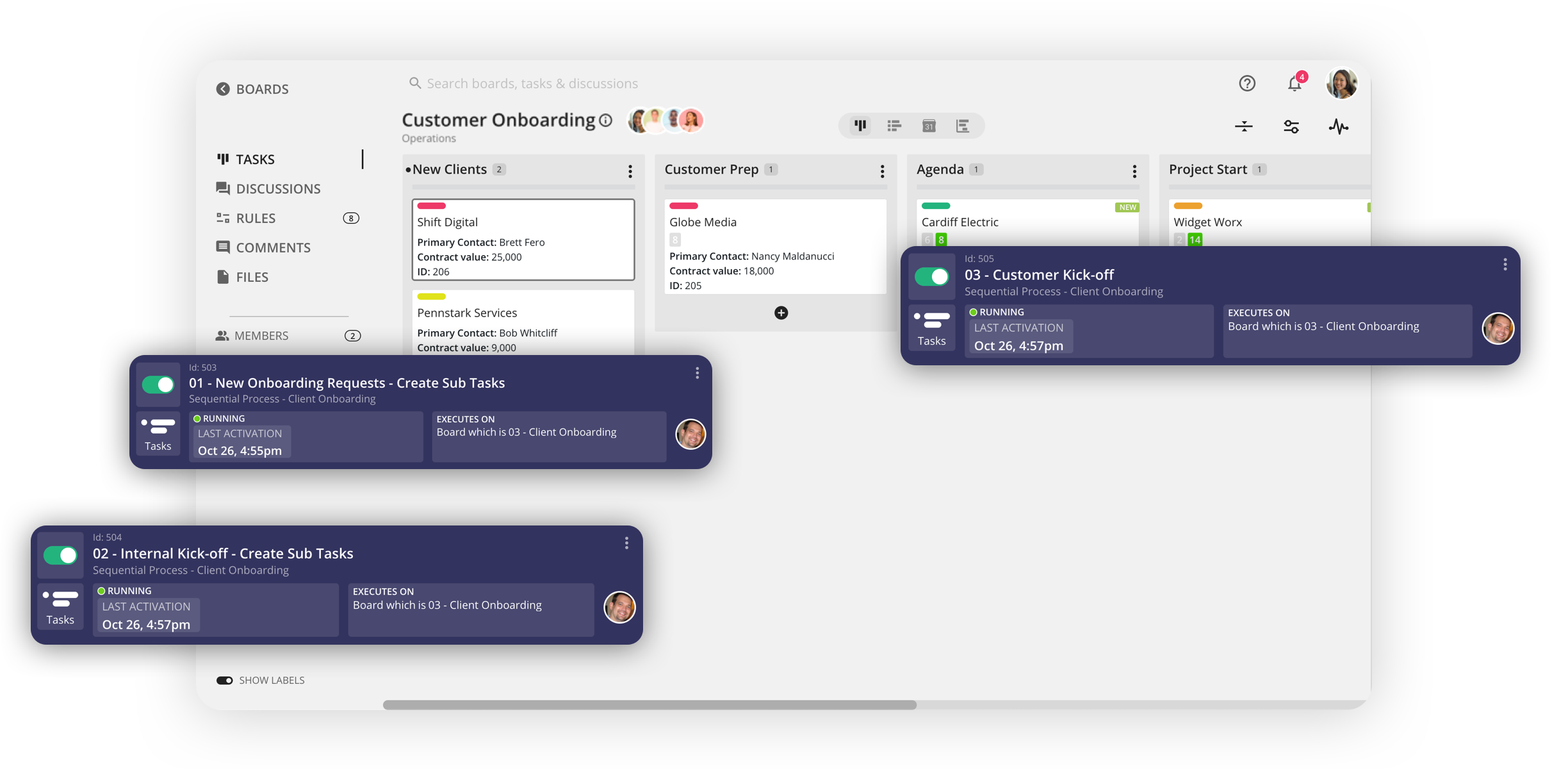Go to DISCUSSIONS in sidebar

(277, 188)
